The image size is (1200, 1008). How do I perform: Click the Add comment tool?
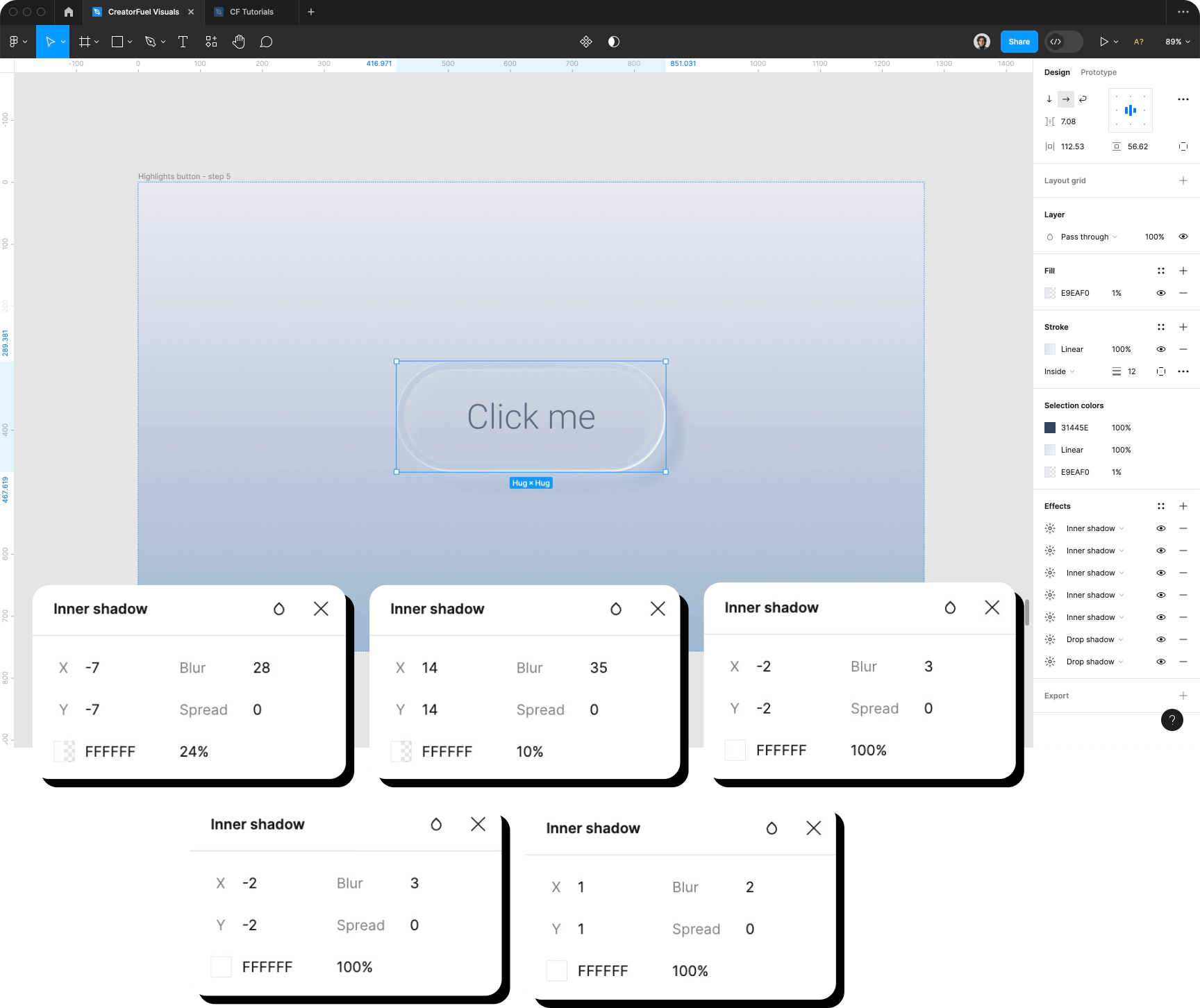point(265,42)
